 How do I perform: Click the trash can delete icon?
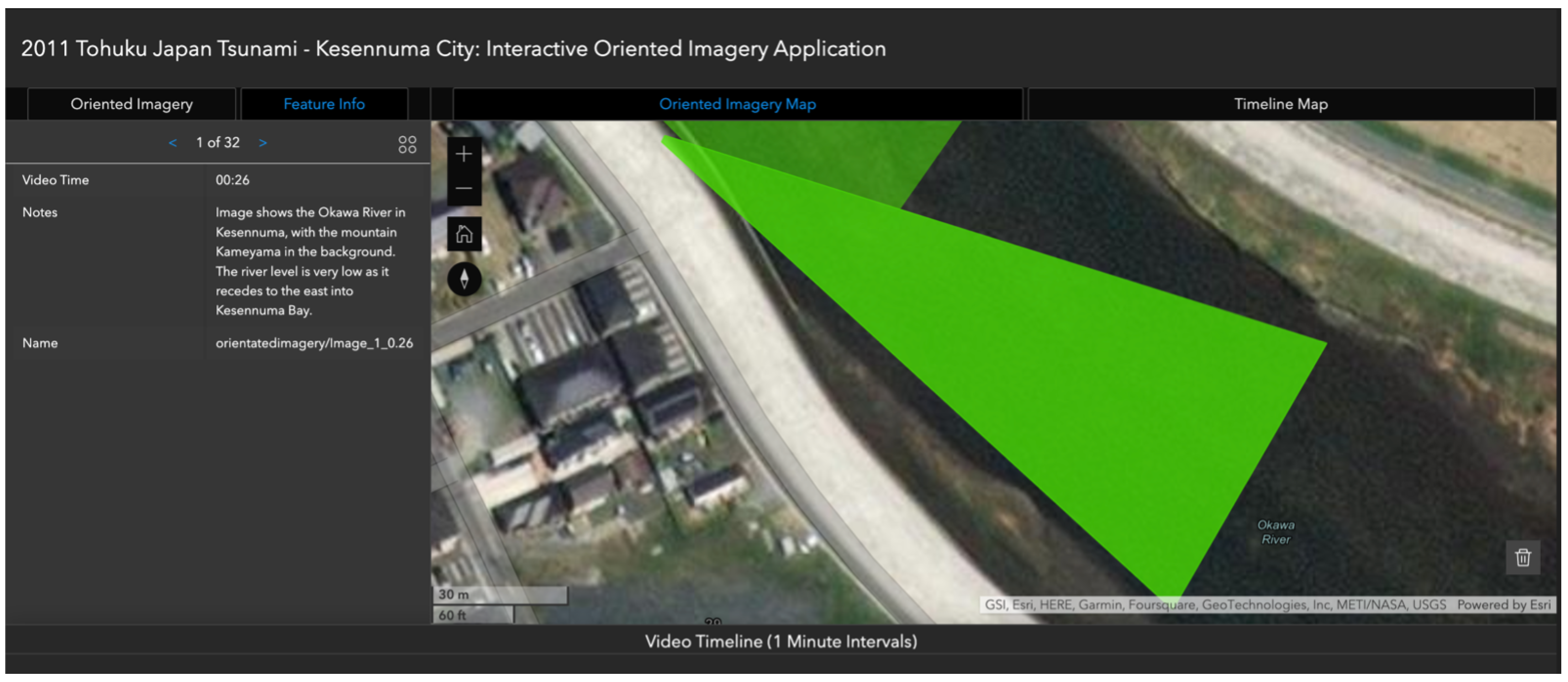click(x=1522, y=557)
